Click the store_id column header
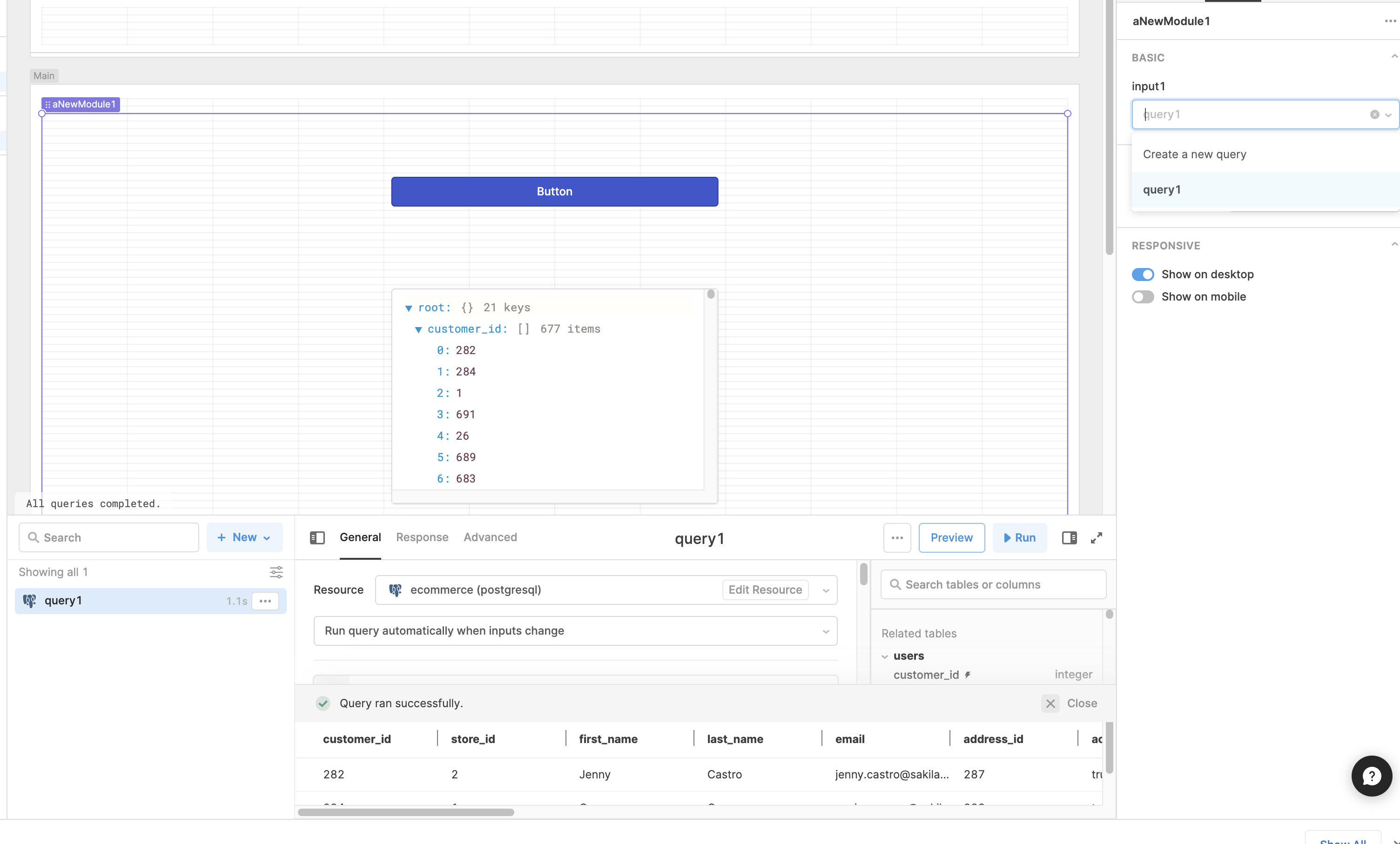 [473, 739]
